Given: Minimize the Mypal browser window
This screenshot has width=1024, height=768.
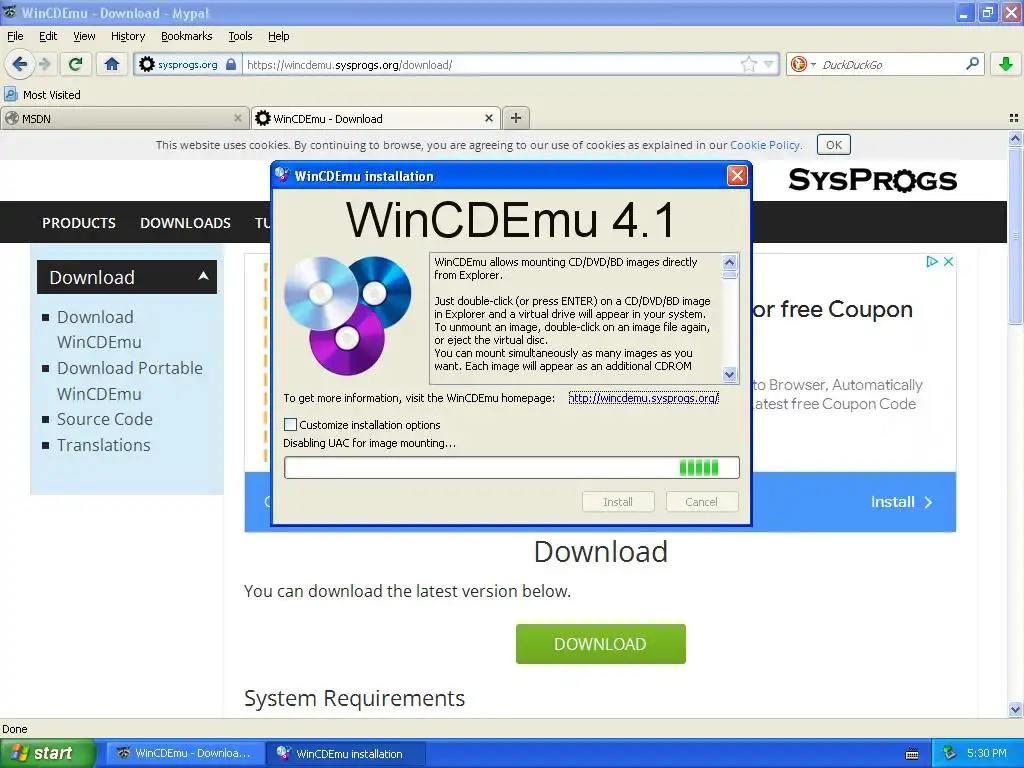Looking at the screenshot, I should 965,12.
